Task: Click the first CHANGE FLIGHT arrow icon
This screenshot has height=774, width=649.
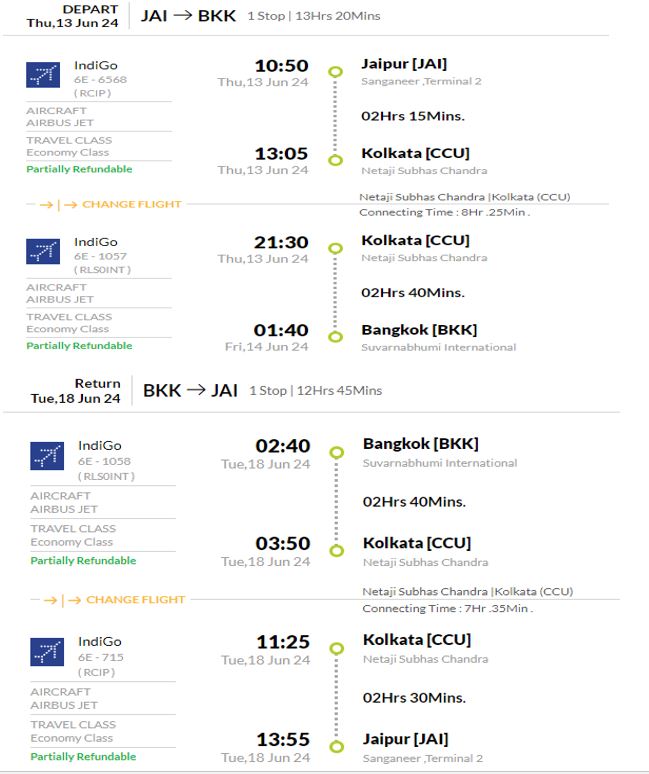Action: click(x=59, y=204)
